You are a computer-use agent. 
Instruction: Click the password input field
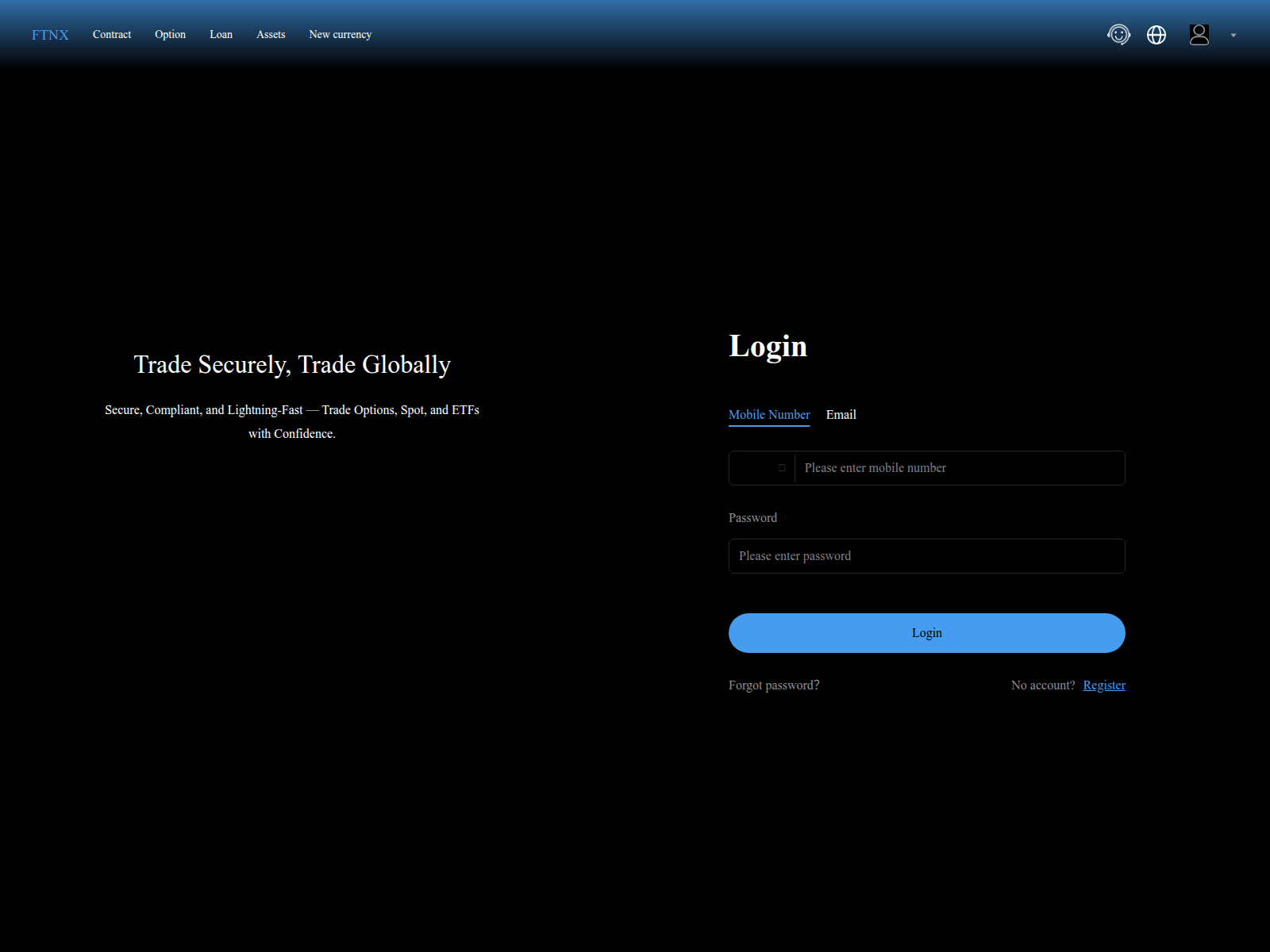(x=926, y=556)
